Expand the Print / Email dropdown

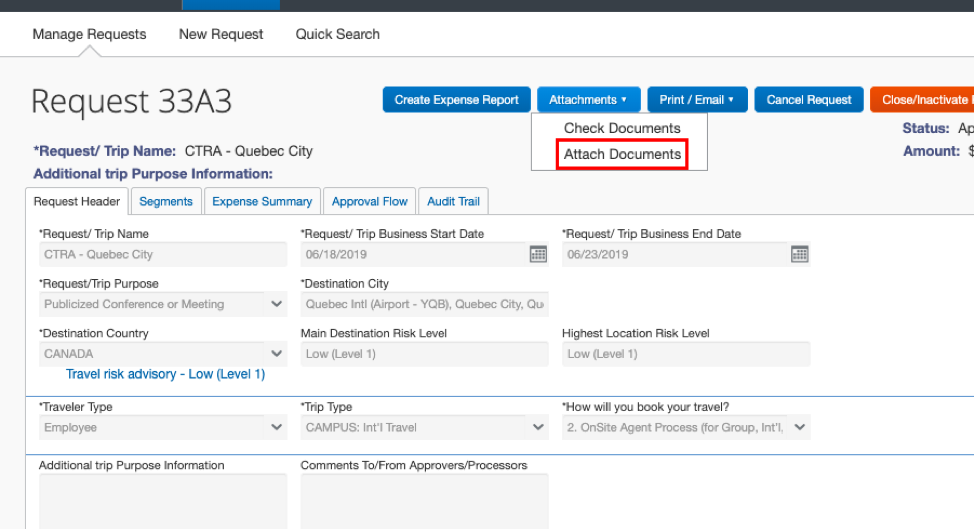pyautogui.click(x=697, y=99)
